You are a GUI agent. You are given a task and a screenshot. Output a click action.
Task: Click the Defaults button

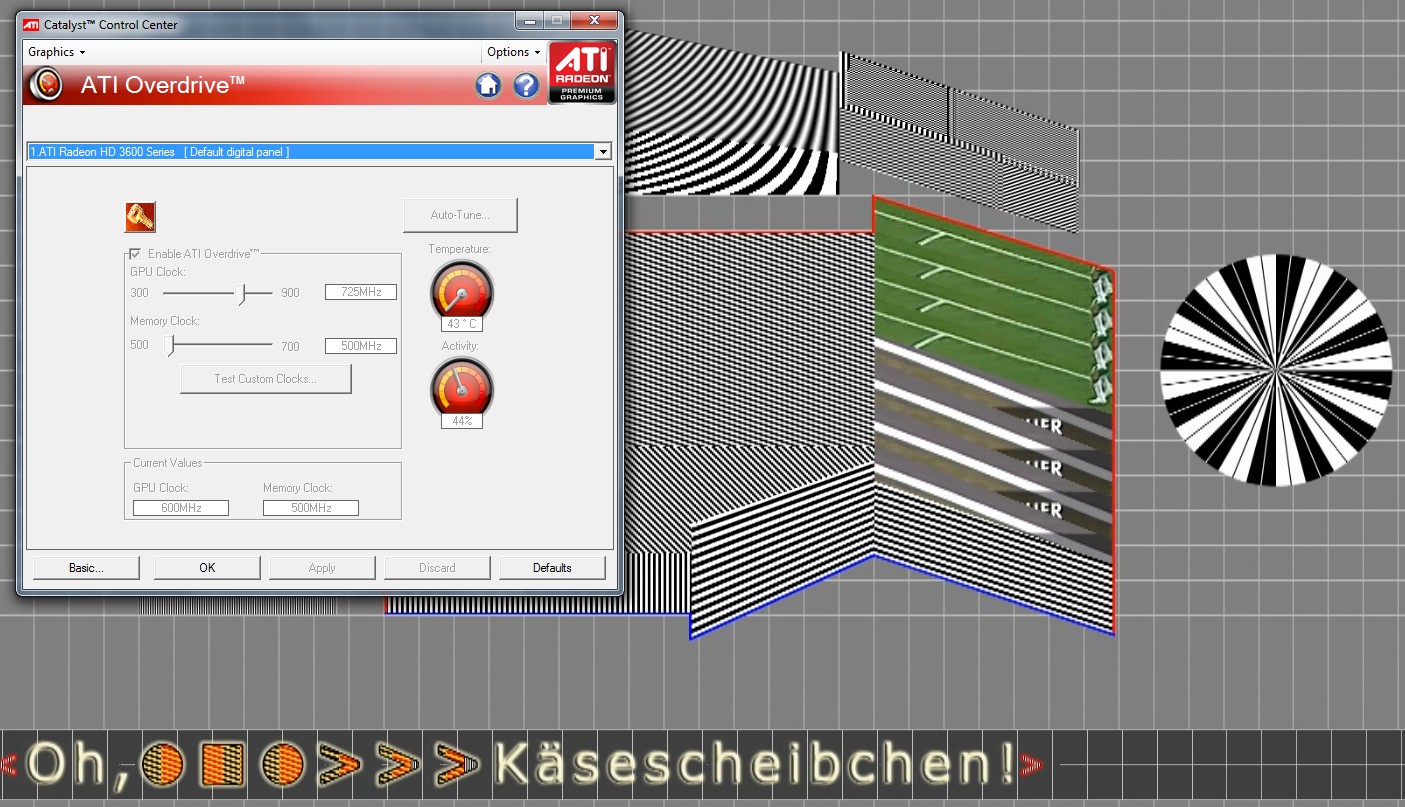[x=552, y=568]
